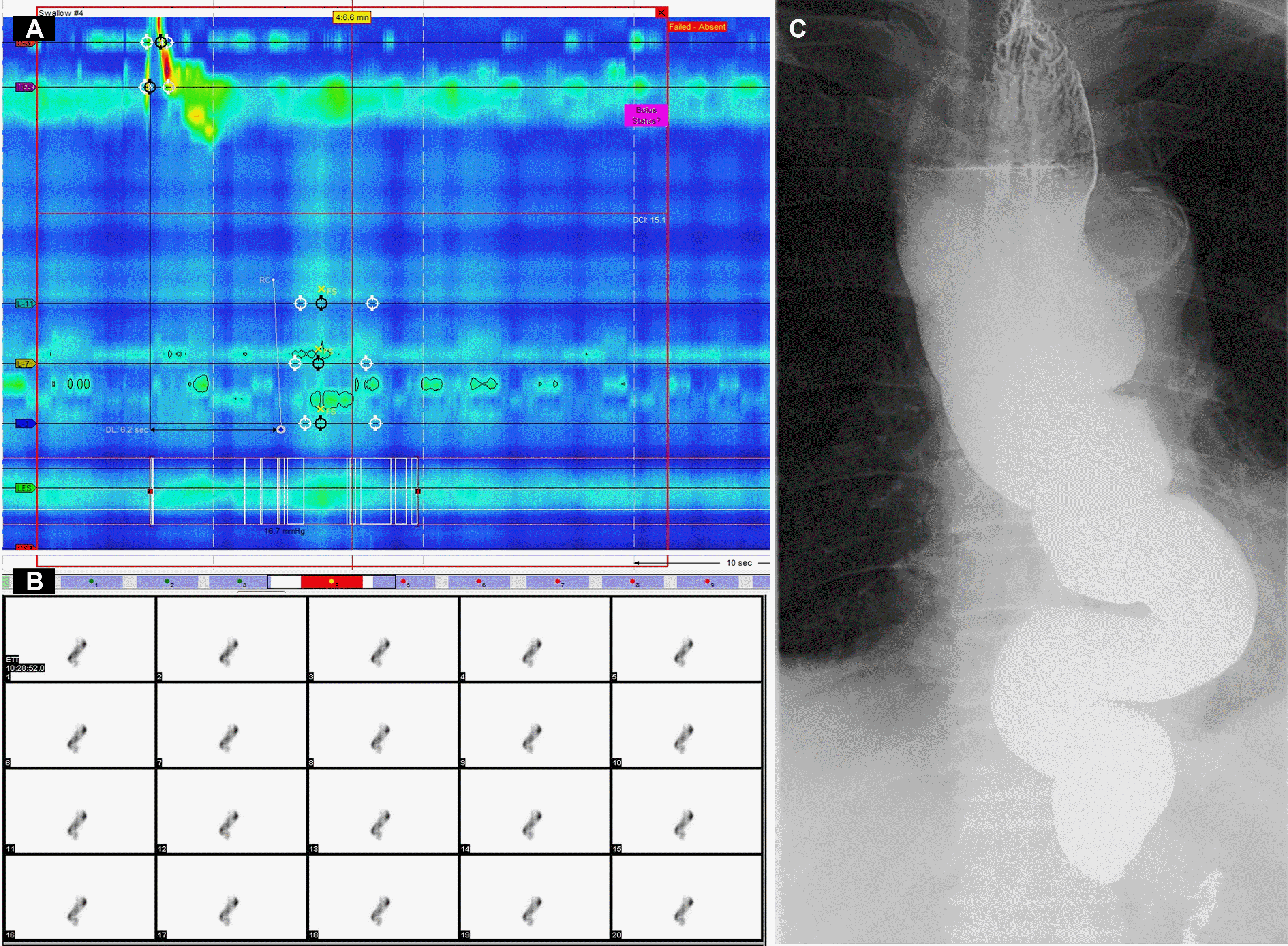
Task: Open scintigraphy frame 15 thumbnail
Action: [x=686, y=811]
